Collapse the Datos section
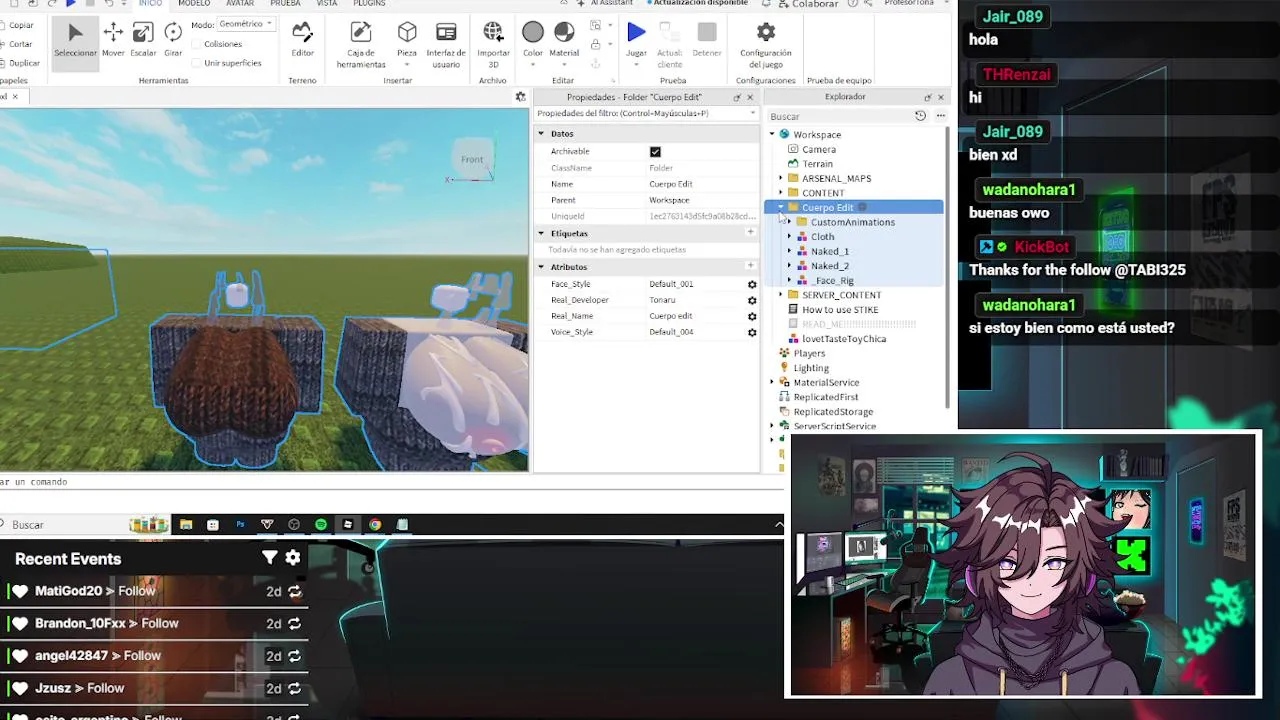The width and height of the screenshot is (1280, 720). [x=541, y=133]
